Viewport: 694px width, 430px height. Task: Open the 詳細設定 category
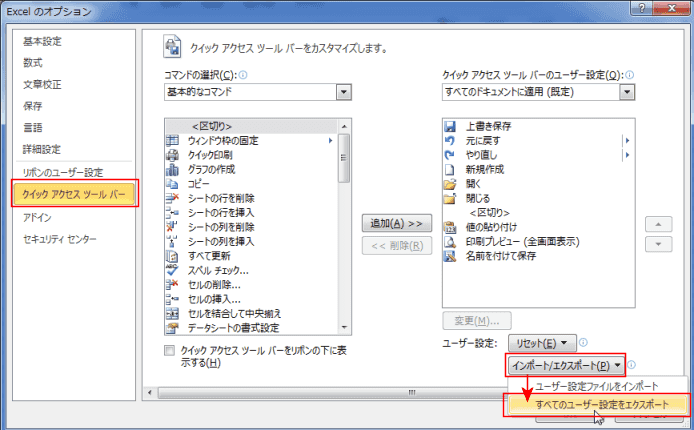[42, 150]
